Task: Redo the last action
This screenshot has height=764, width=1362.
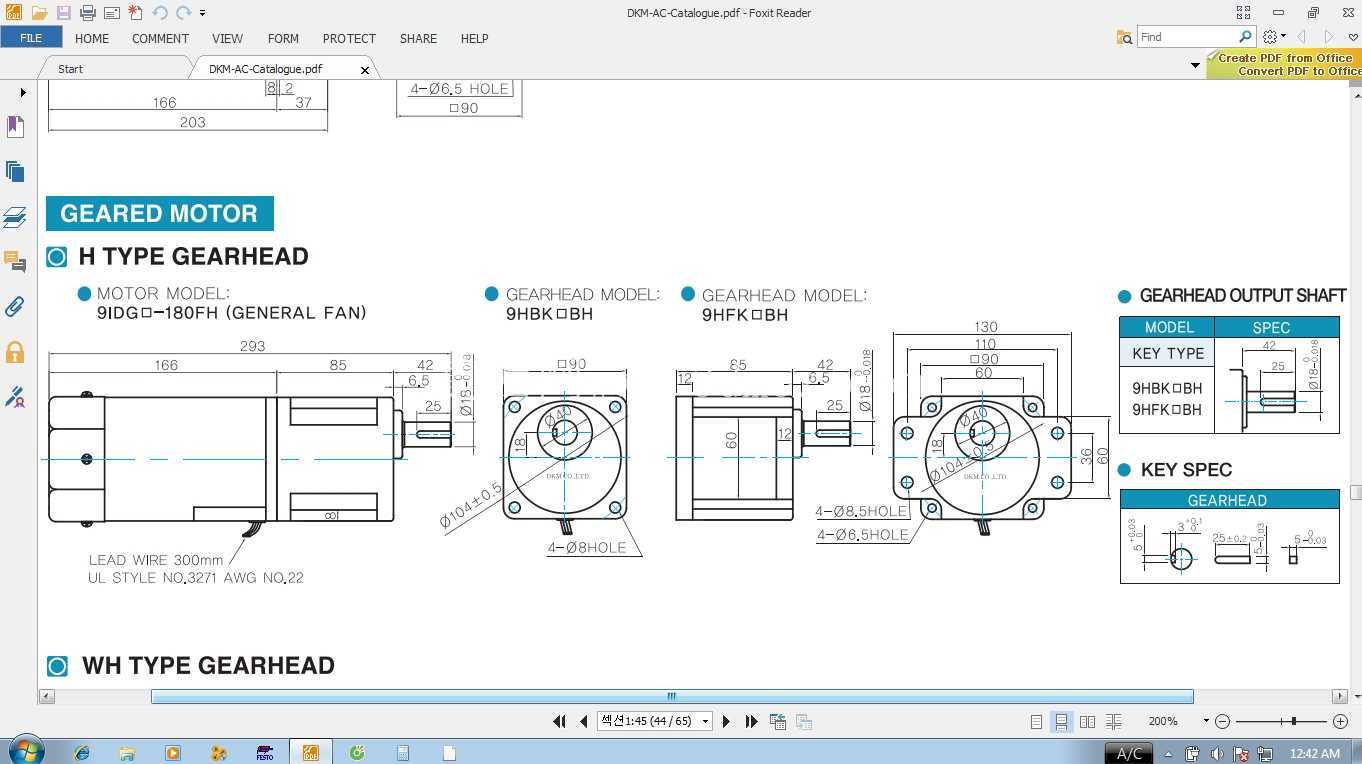Action: click(x=183, y=13)
